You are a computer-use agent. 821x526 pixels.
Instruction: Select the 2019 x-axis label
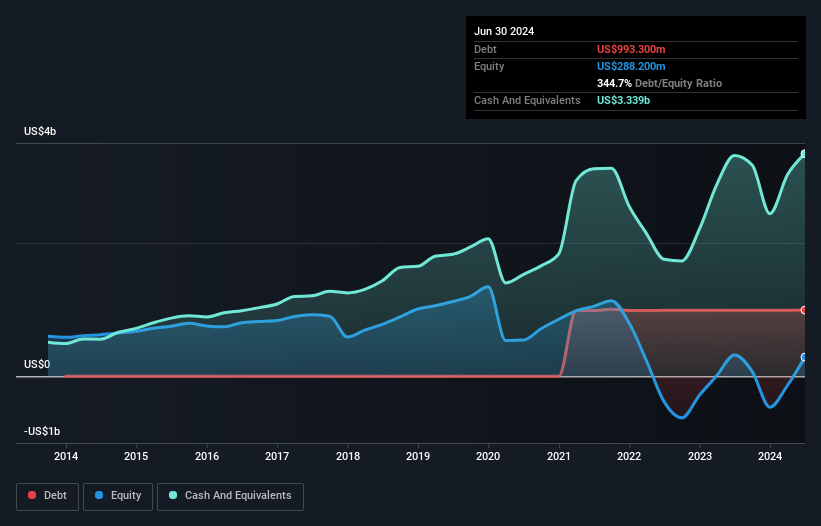tap(418, 456)
